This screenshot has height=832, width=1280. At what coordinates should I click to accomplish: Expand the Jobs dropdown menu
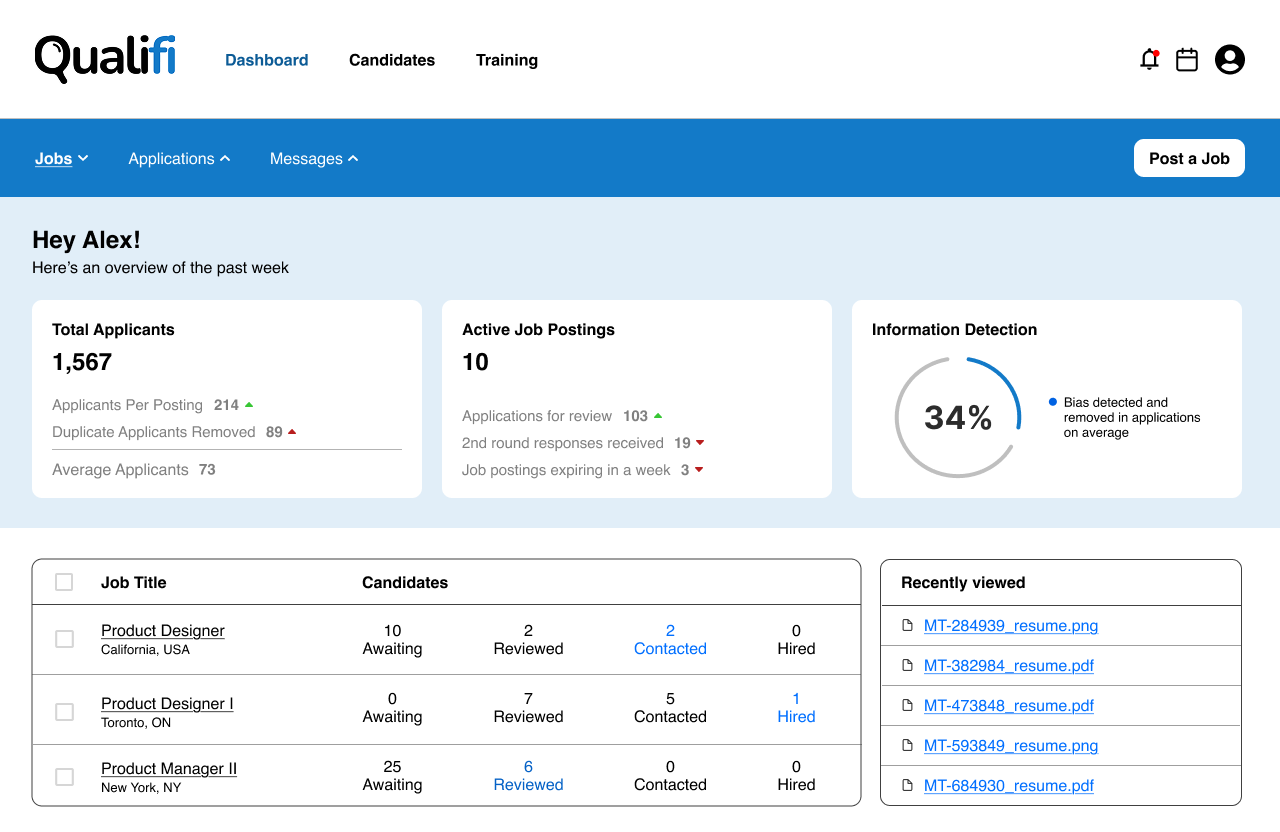pyautogui.click(x=61, y=159)
